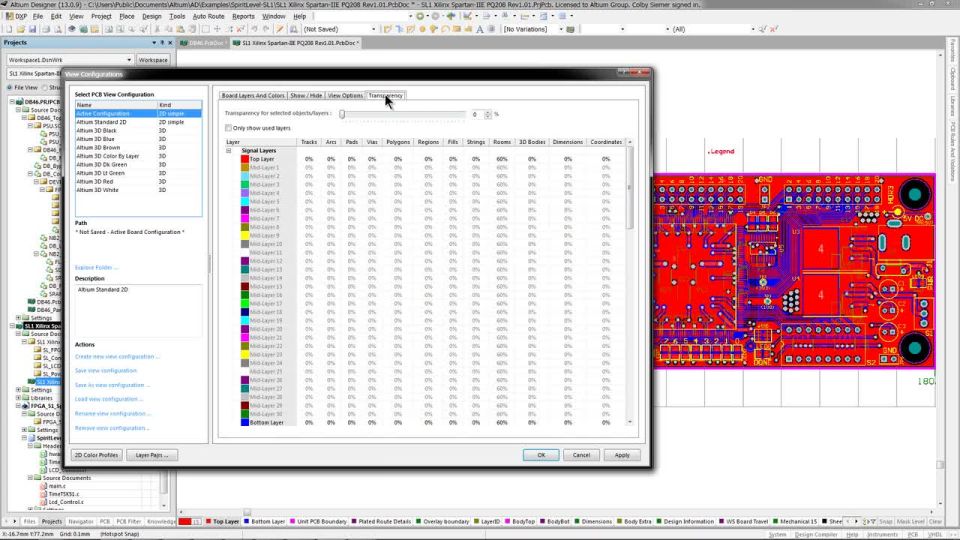Click the Redo arrow toolbar icon

266,29
